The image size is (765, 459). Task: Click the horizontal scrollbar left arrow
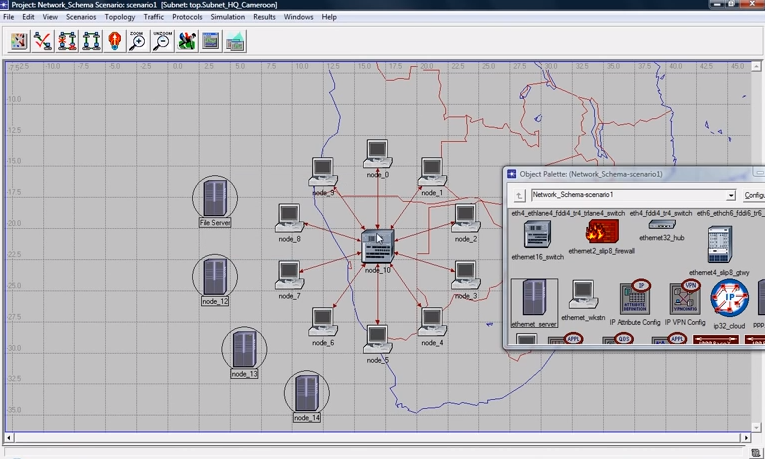[9, 438]
